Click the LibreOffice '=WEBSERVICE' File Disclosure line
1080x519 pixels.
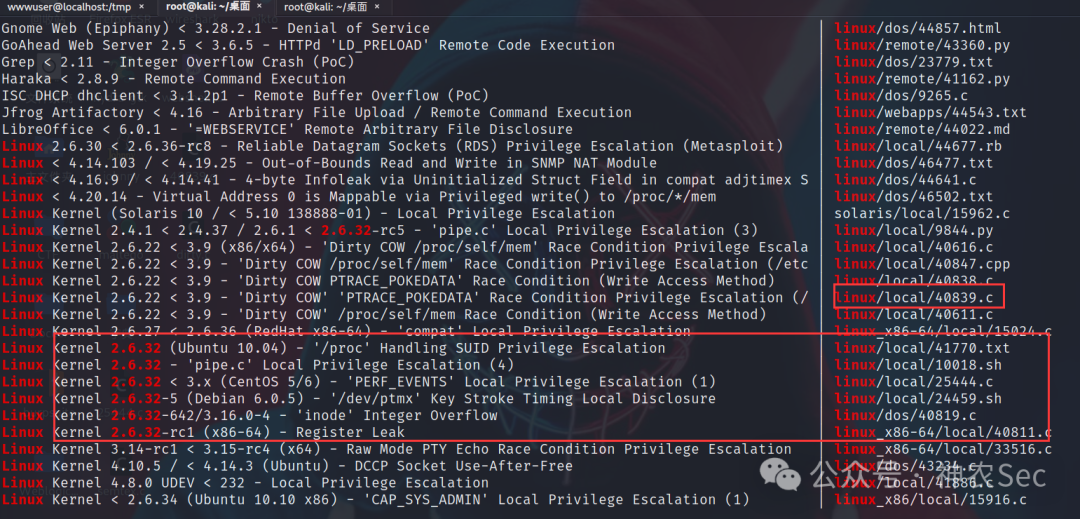[x=287, y=129]
